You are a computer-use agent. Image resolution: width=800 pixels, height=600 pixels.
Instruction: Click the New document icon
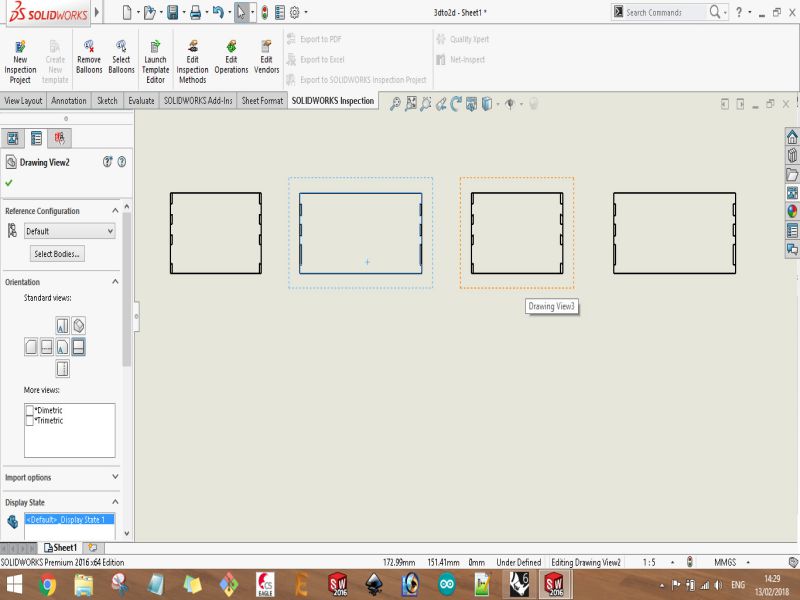127,12
